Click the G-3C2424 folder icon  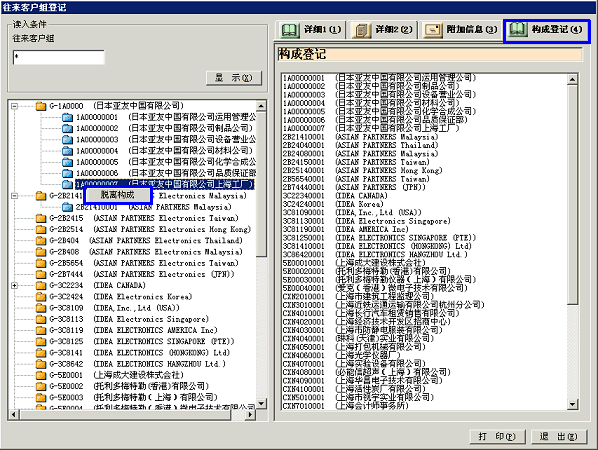click(41, 297)
